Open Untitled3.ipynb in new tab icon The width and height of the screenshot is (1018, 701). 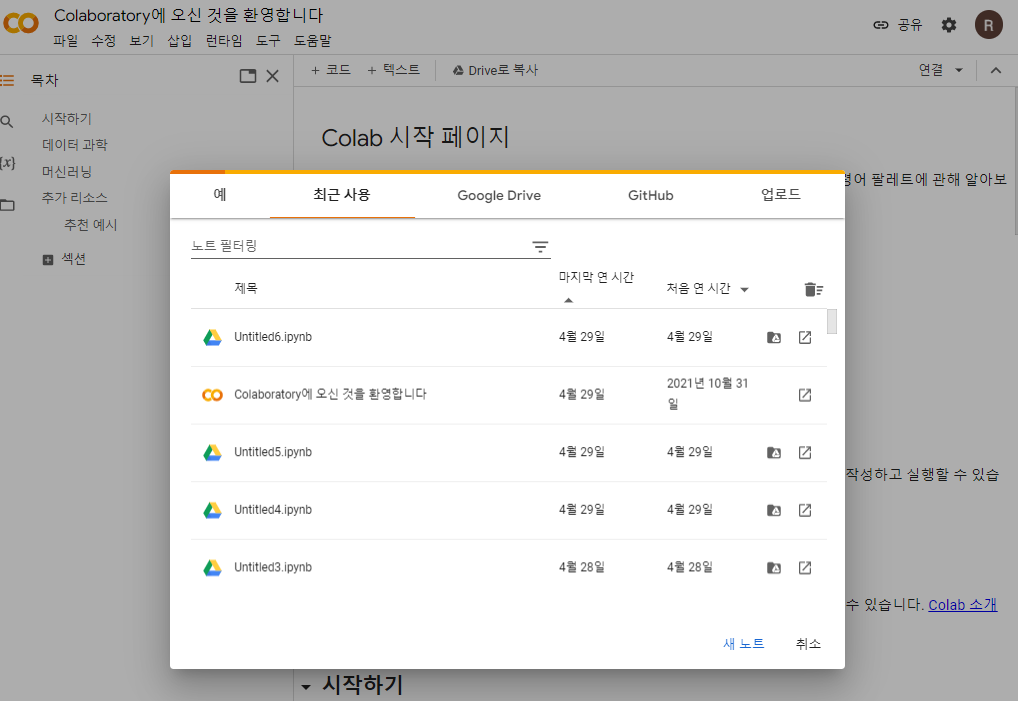pyautogui.click(x=805, y=568)
